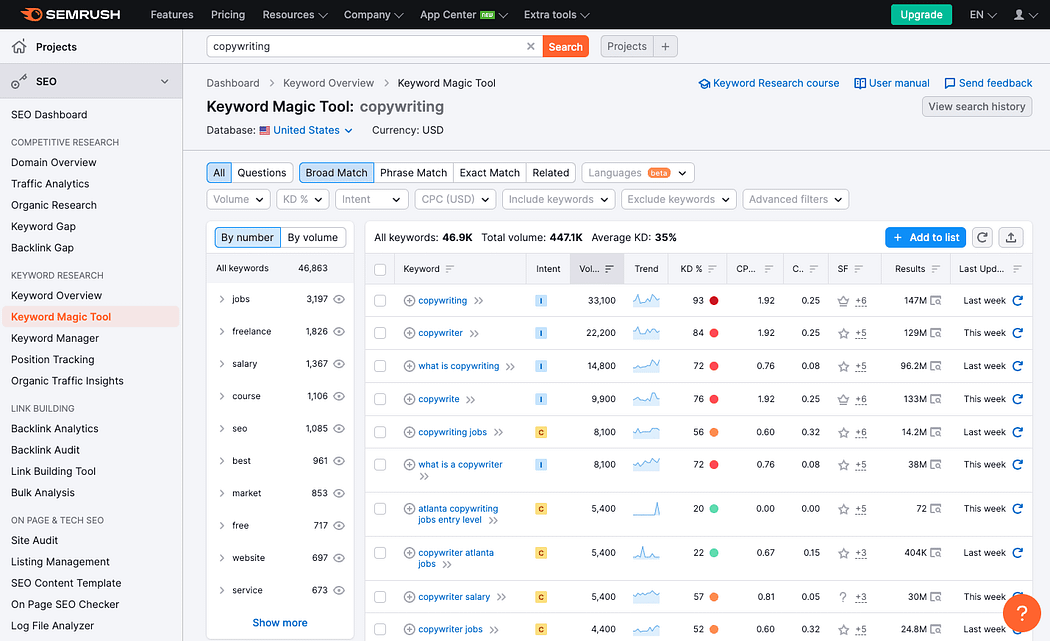
Task: Refresh the copywriting keyword row data
Action: pyautogui.click(x=1018, y=301)
